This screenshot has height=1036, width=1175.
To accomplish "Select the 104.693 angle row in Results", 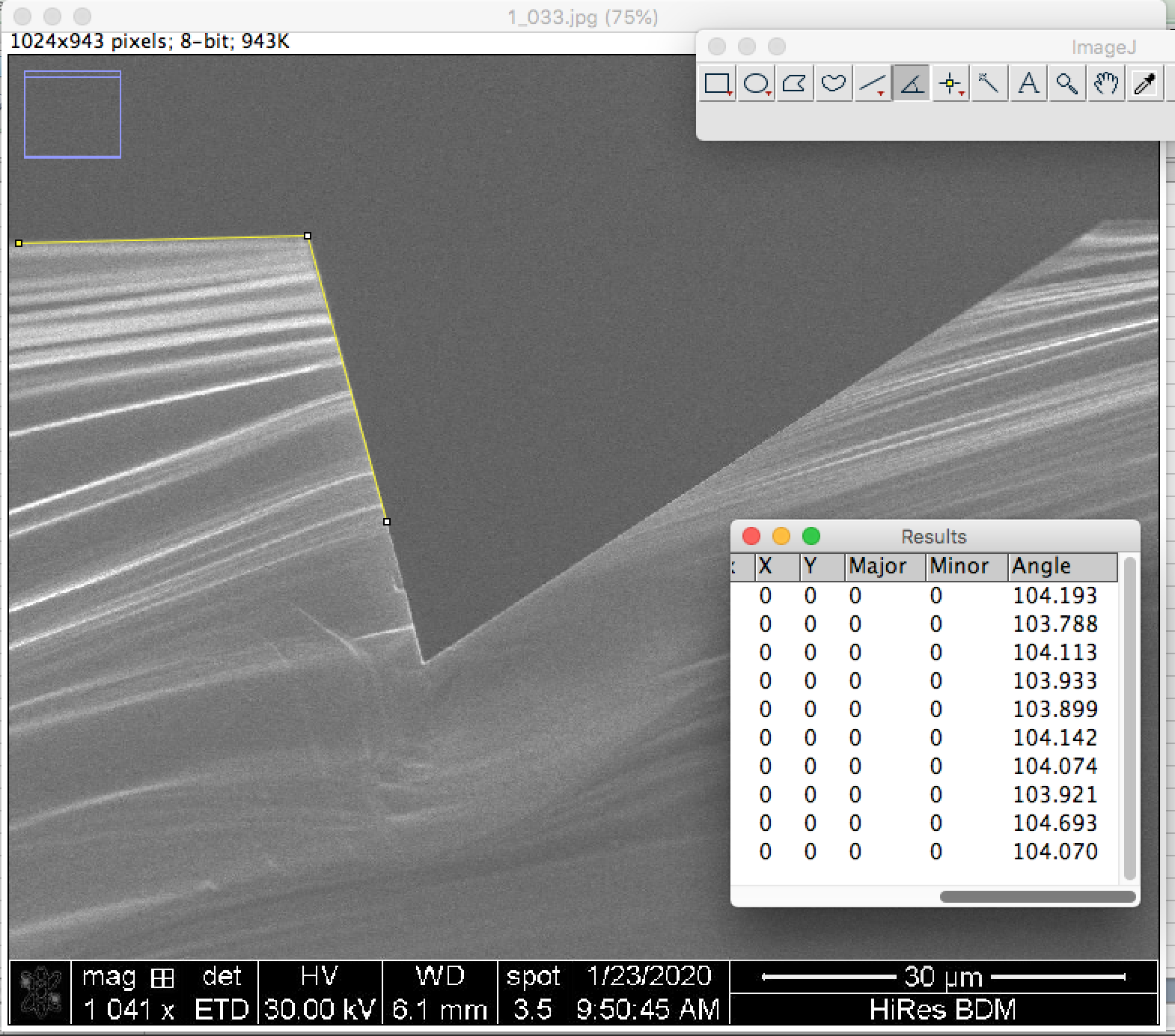I will [x=1055, y=823].
